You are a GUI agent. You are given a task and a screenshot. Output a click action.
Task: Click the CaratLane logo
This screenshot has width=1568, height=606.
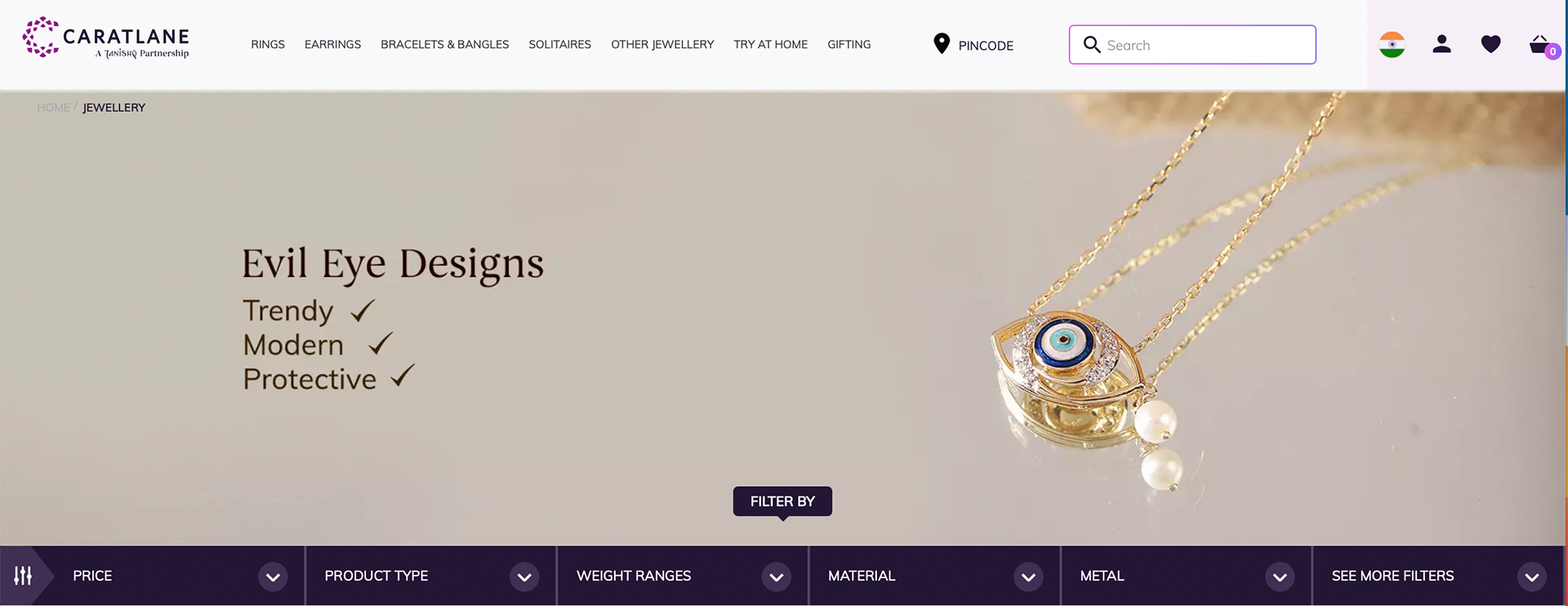tap(106, 38)
